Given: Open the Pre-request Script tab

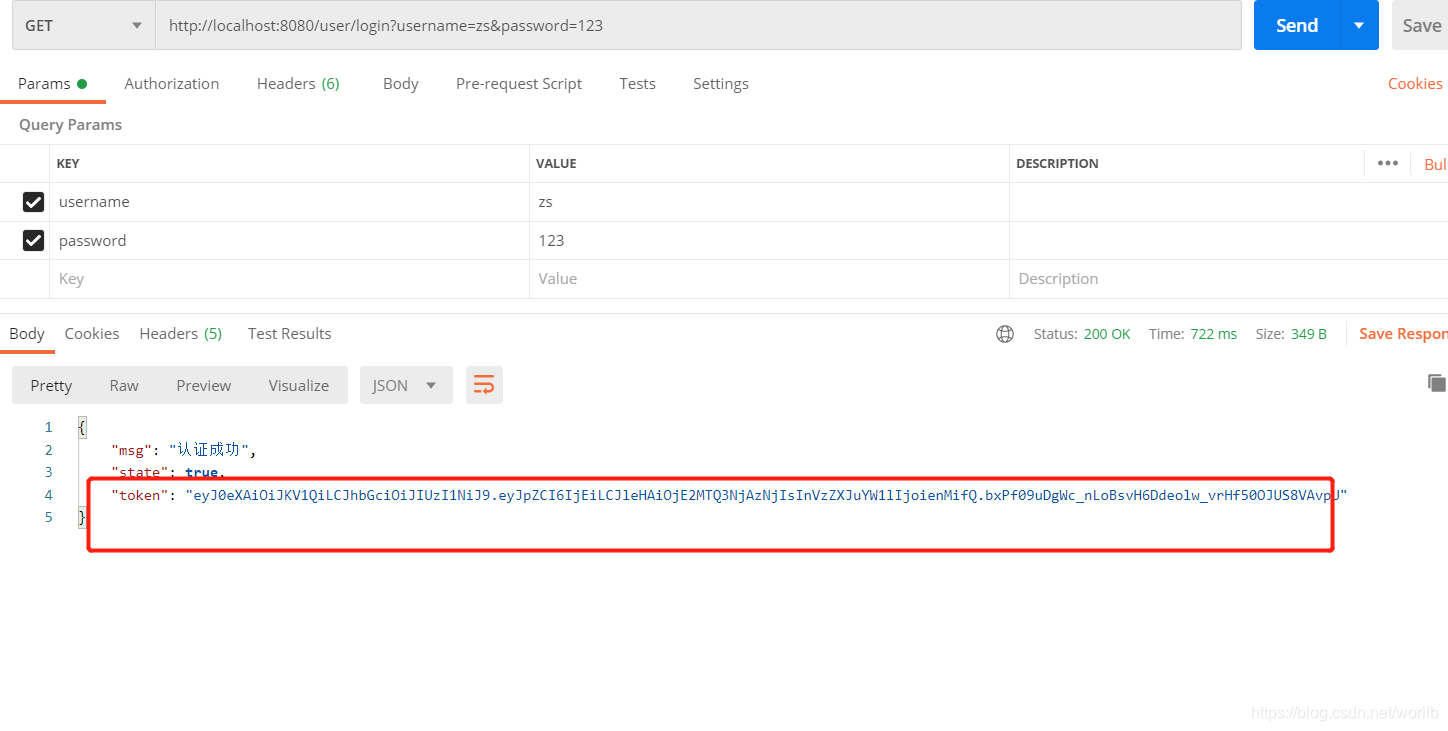Looking at the screenshot, I should (x=519, y=83).
